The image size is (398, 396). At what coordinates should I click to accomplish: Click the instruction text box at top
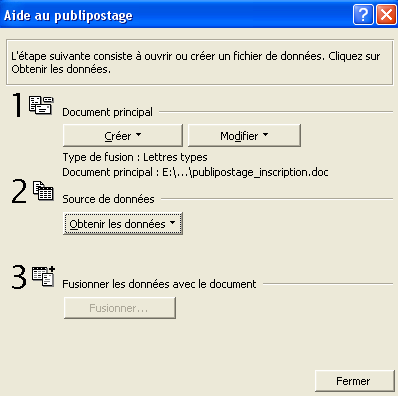pos(199,62)
